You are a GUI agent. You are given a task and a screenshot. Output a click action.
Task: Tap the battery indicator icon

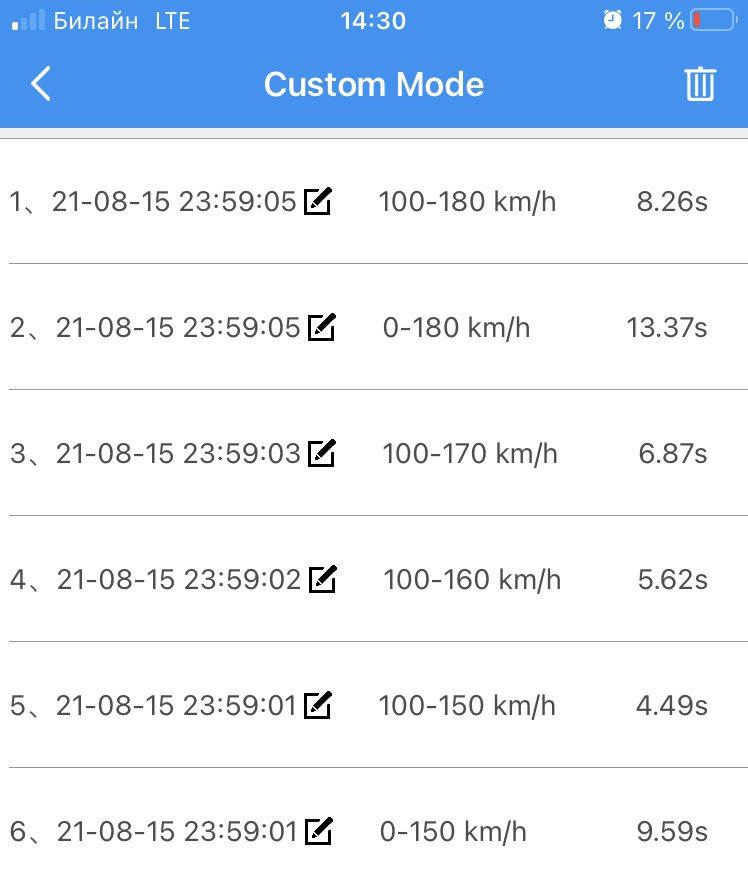pyautogui.click(x=711, y=20)
